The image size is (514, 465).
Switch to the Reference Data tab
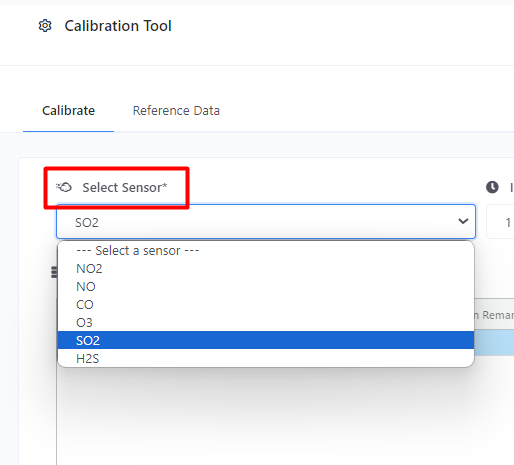point(176,111)
